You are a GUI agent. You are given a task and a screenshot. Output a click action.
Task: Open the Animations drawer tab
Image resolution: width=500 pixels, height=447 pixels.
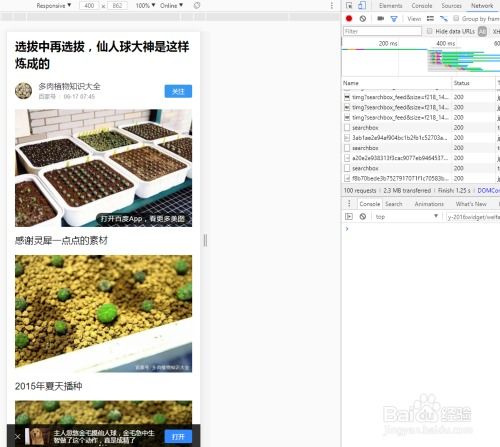coord(429,204)
